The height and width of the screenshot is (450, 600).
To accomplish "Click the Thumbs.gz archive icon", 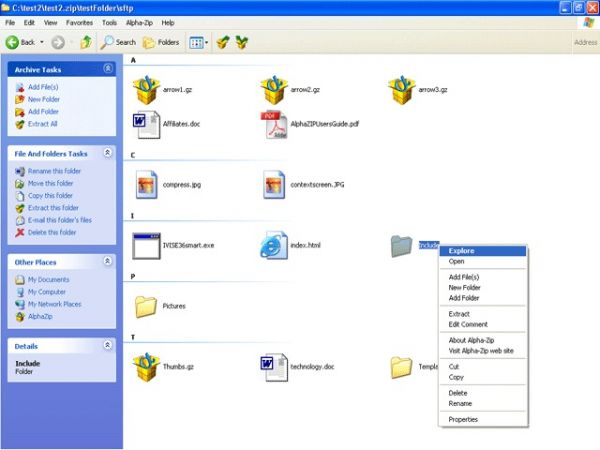I will point(147,366).
